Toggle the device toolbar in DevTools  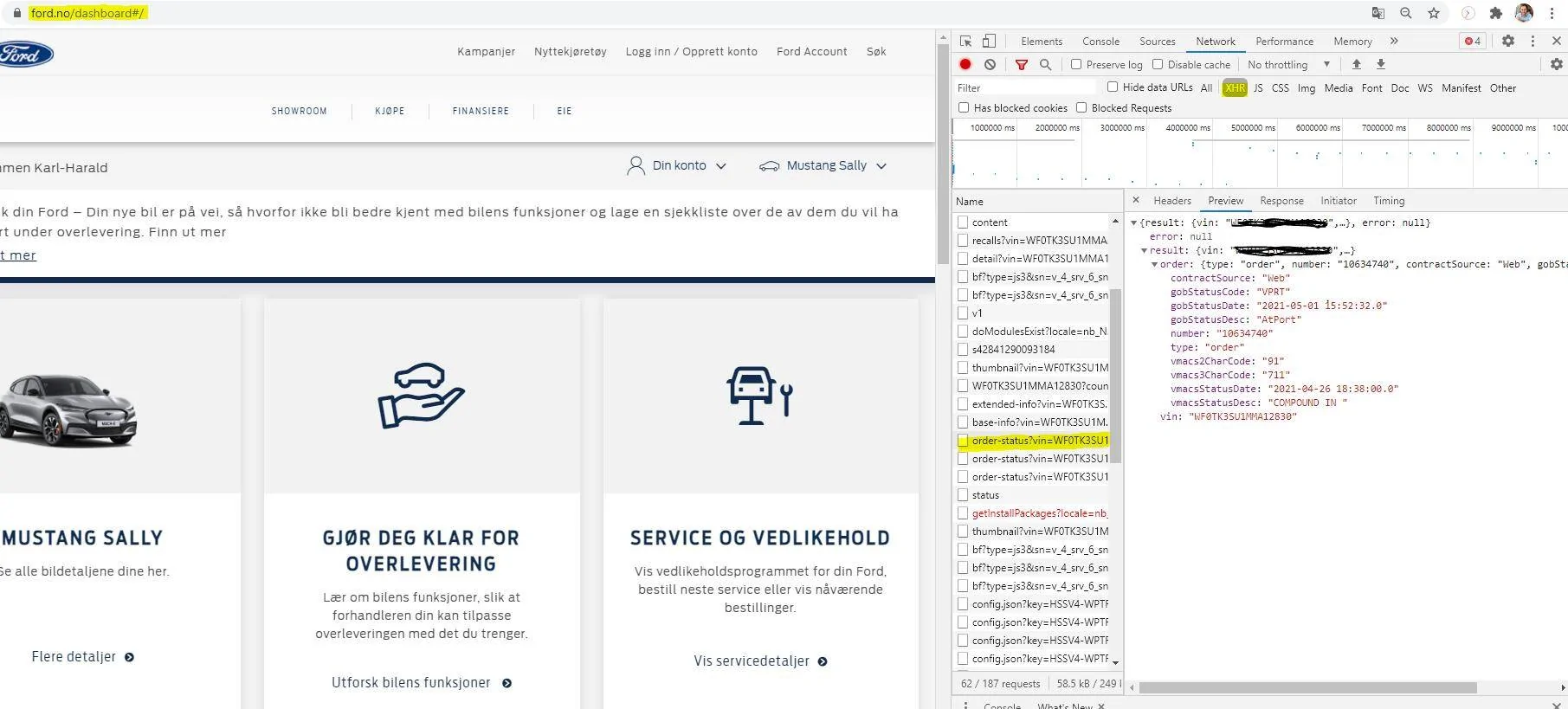(989, 41)
